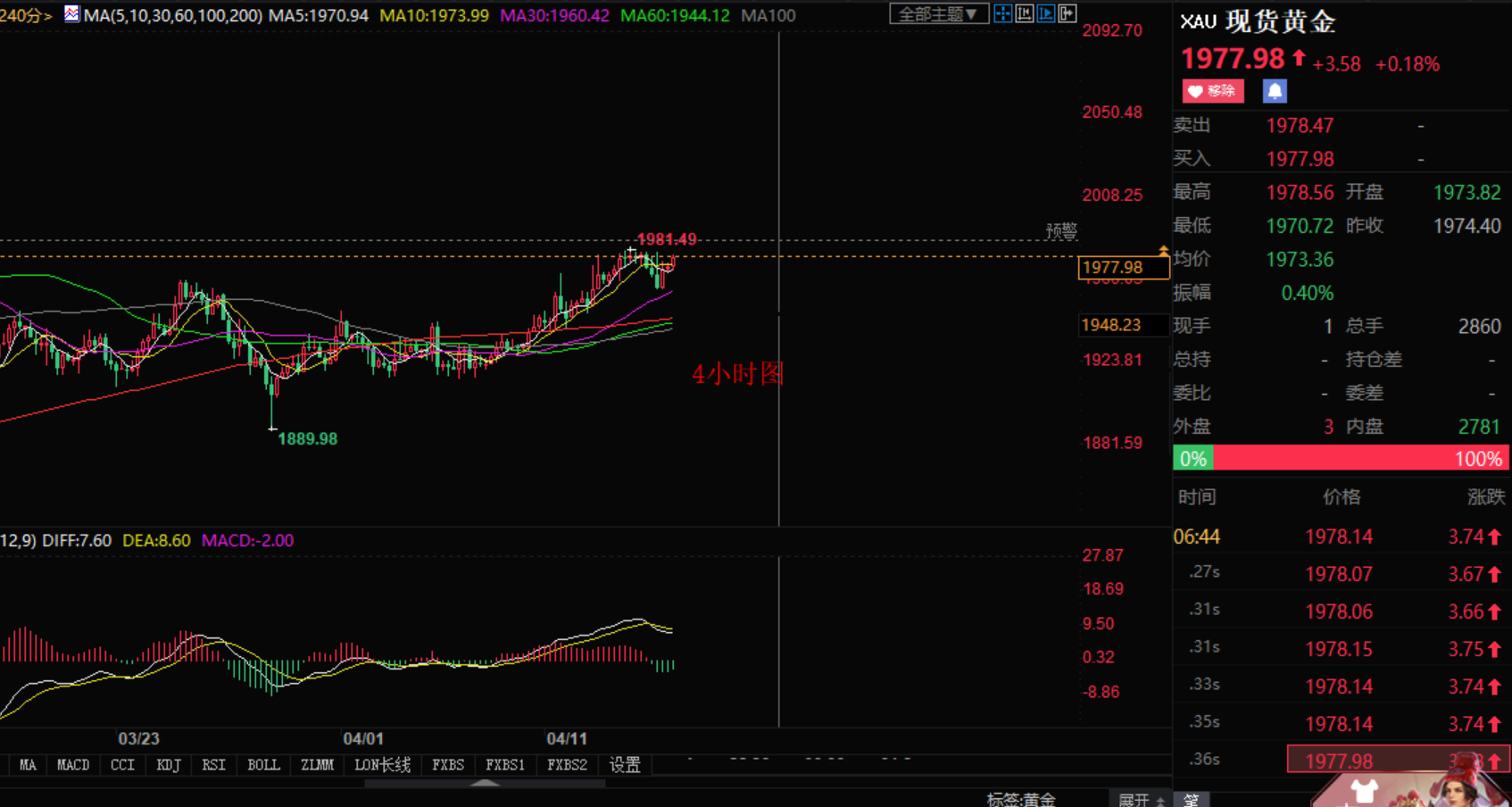This screenshot has height=807, width=1512.
Task: Click the 买入 price 1977.98
Action: [x=1300, y=159]
